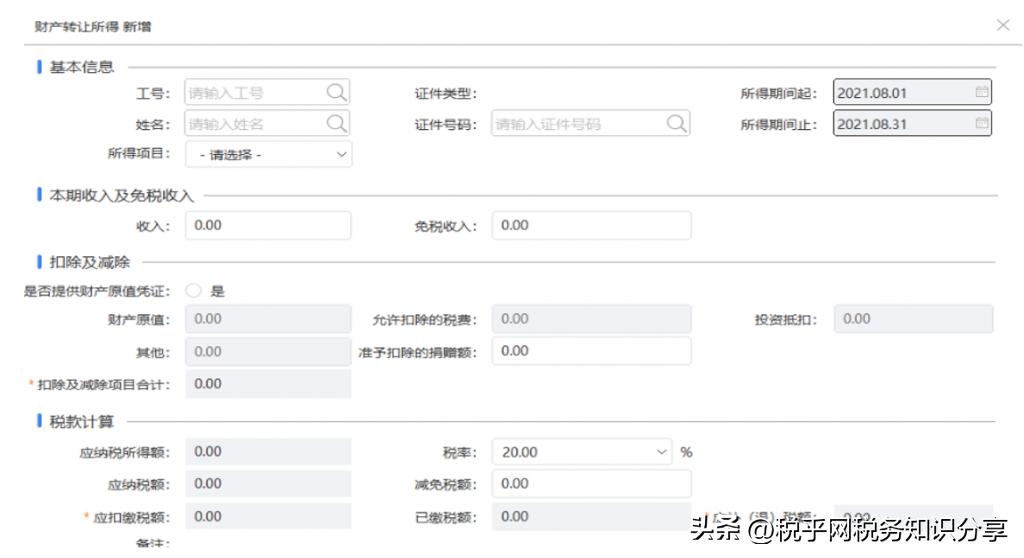
Task: Click the 已缴税额 field
Action: tap(592, 516)
